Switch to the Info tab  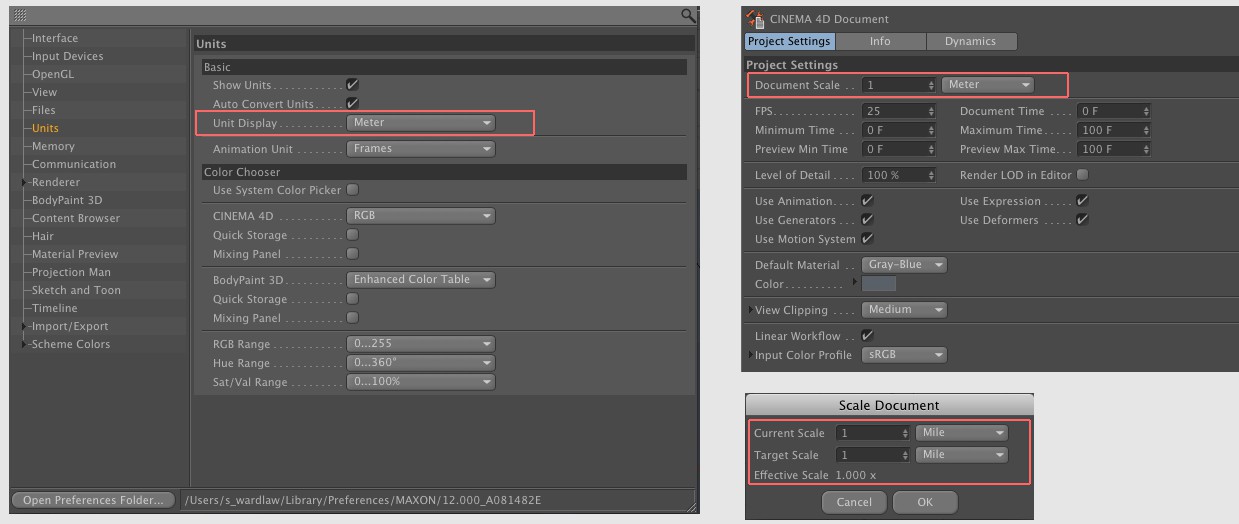tap(880, 42)
